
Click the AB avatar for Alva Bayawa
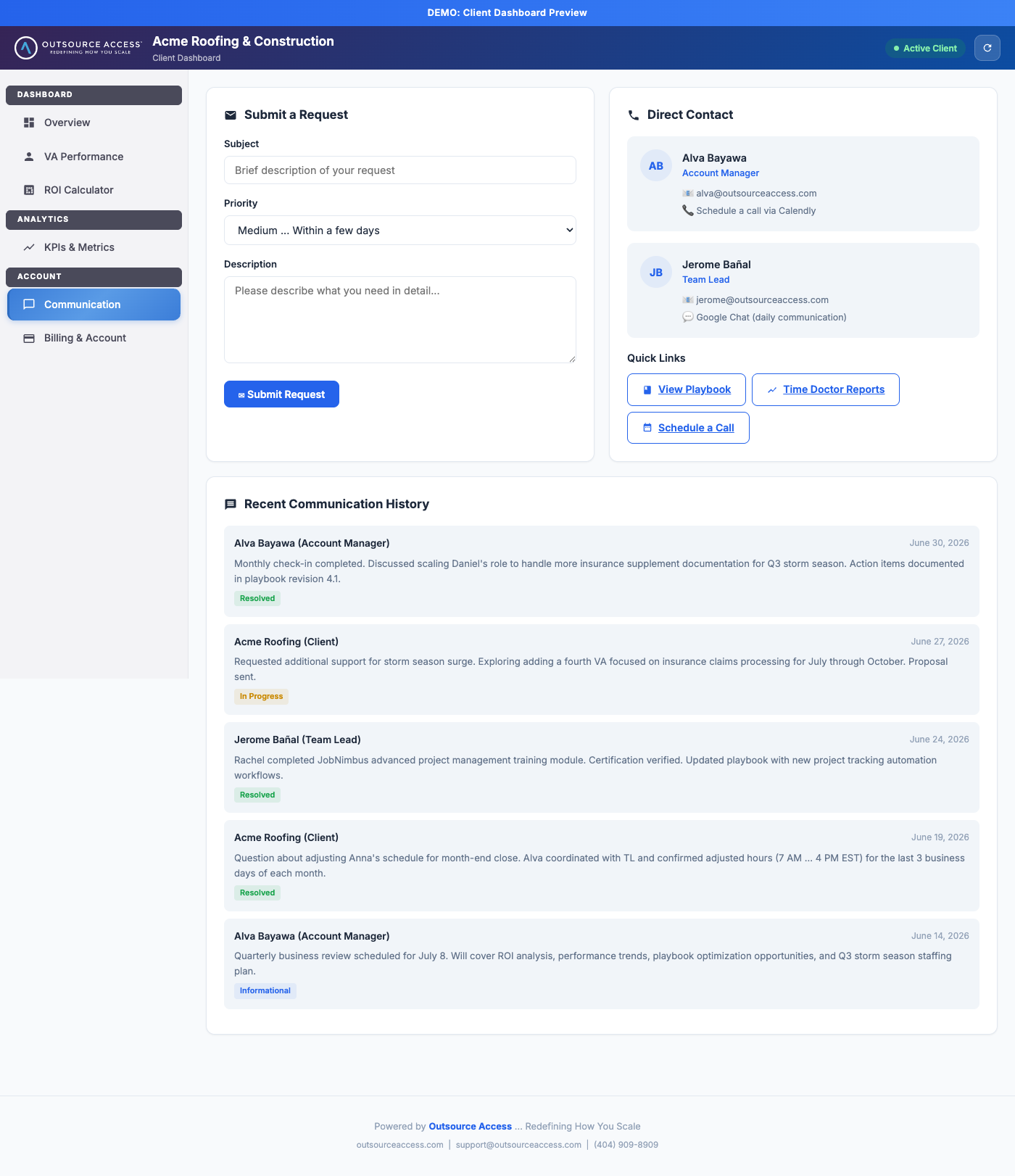[x=656, y=165]
